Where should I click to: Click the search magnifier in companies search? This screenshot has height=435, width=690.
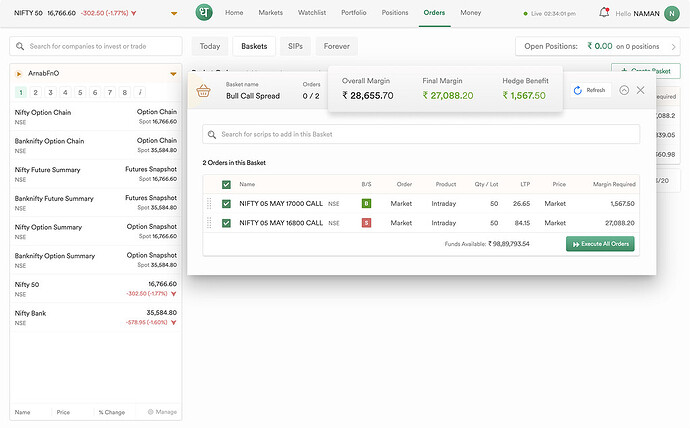pyautogui.click(x=20, y=46)
